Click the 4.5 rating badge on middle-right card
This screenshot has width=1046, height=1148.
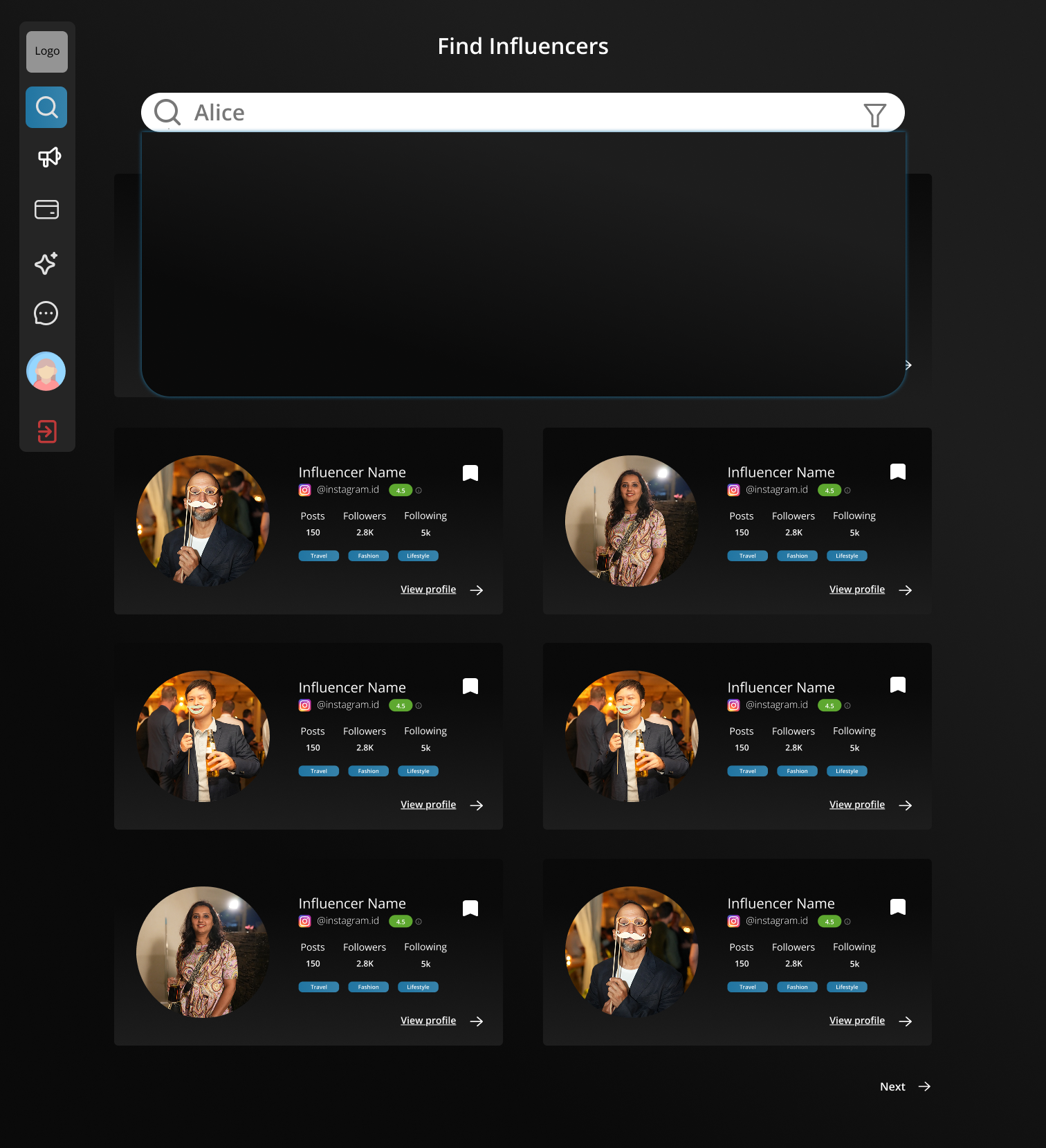point(829,705)
